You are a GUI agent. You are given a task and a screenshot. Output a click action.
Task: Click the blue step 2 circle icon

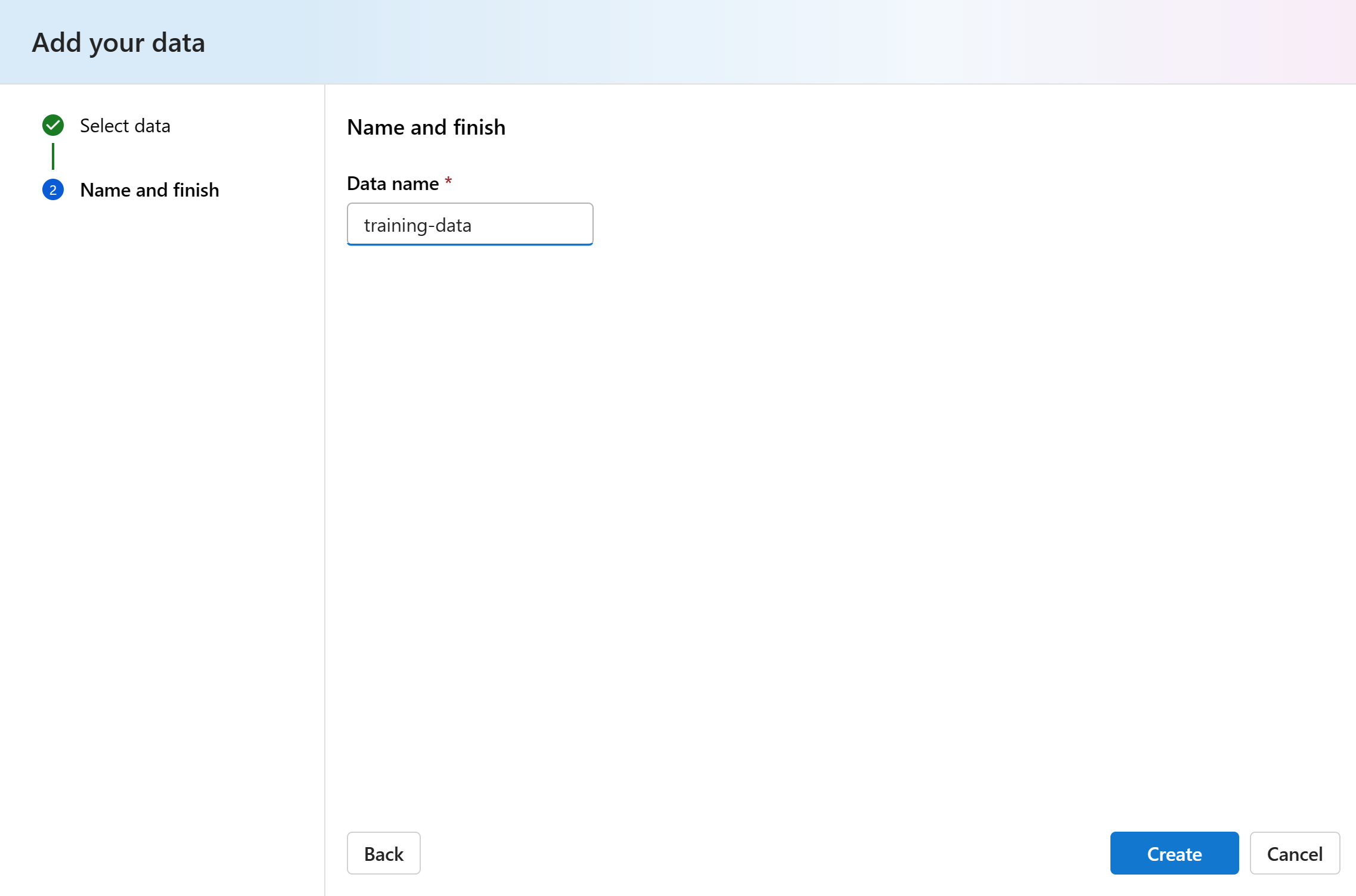coord(53,190)
